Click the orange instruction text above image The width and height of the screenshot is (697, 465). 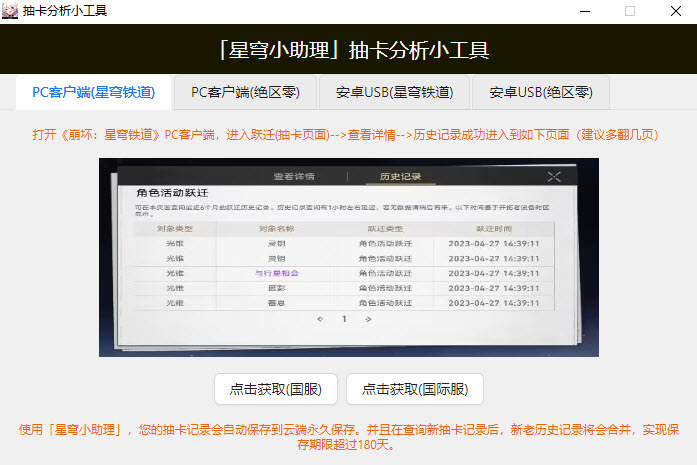coord(348,135)
